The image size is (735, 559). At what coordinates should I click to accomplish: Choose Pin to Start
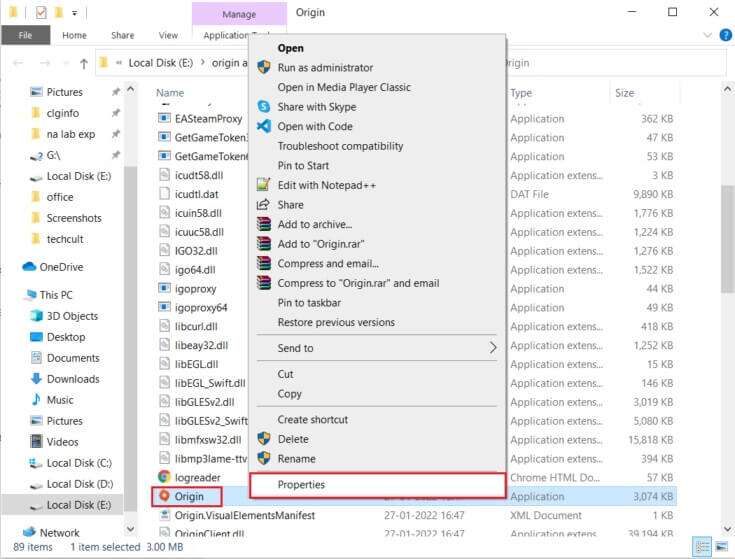[377, 166]
